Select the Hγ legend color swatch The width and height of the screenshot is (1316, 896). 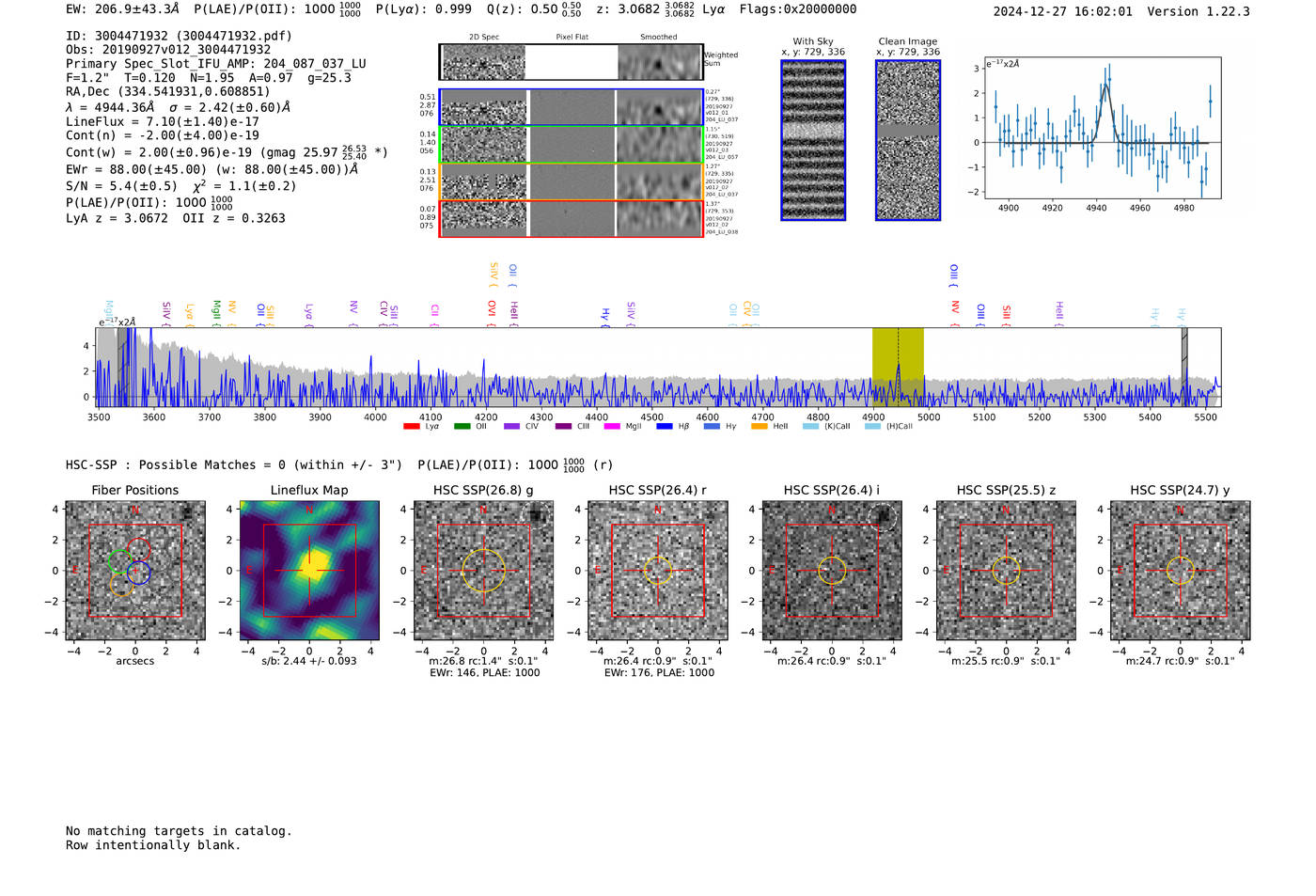(x=712, y=427)
